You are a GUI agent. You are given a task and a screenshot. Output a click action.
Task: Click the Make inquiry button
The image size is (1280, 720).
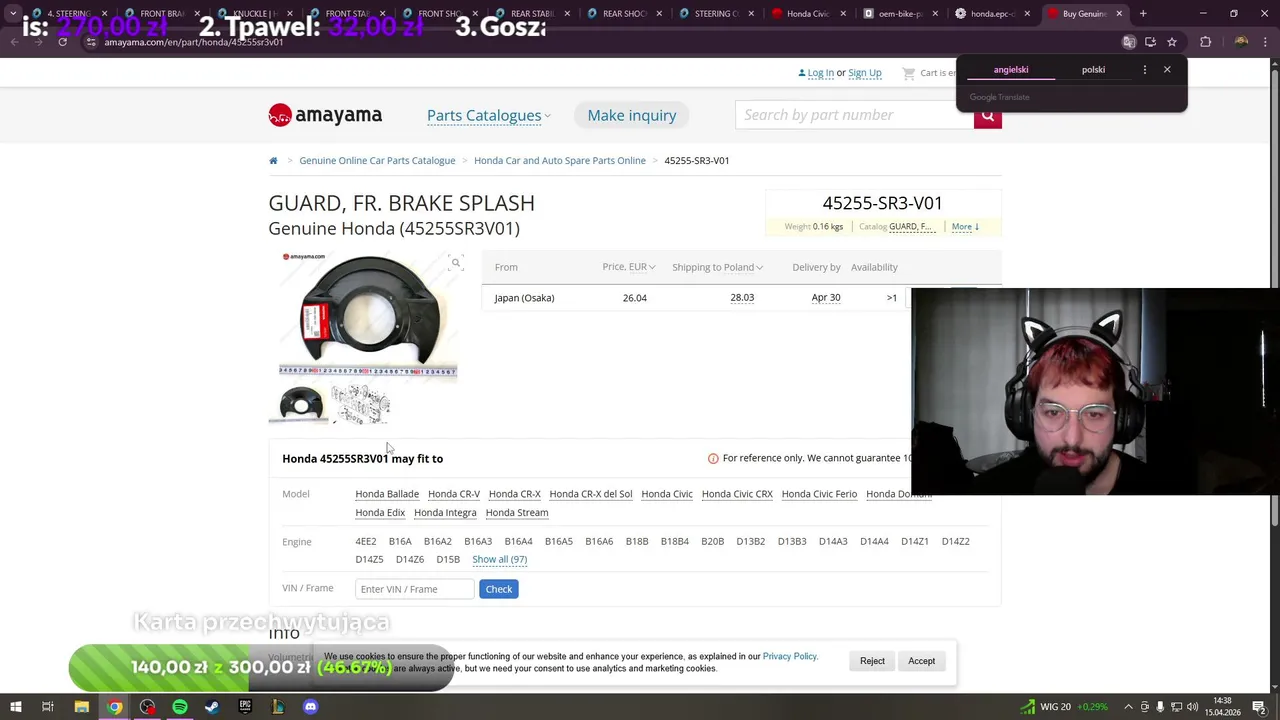(632, 115)
